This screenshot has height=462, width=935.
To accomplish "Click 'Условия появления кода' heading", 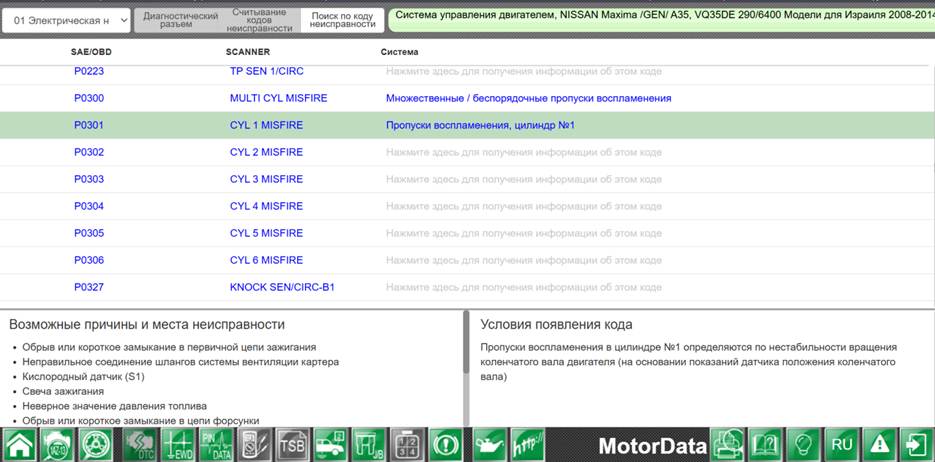I will (x=556, y=325).
